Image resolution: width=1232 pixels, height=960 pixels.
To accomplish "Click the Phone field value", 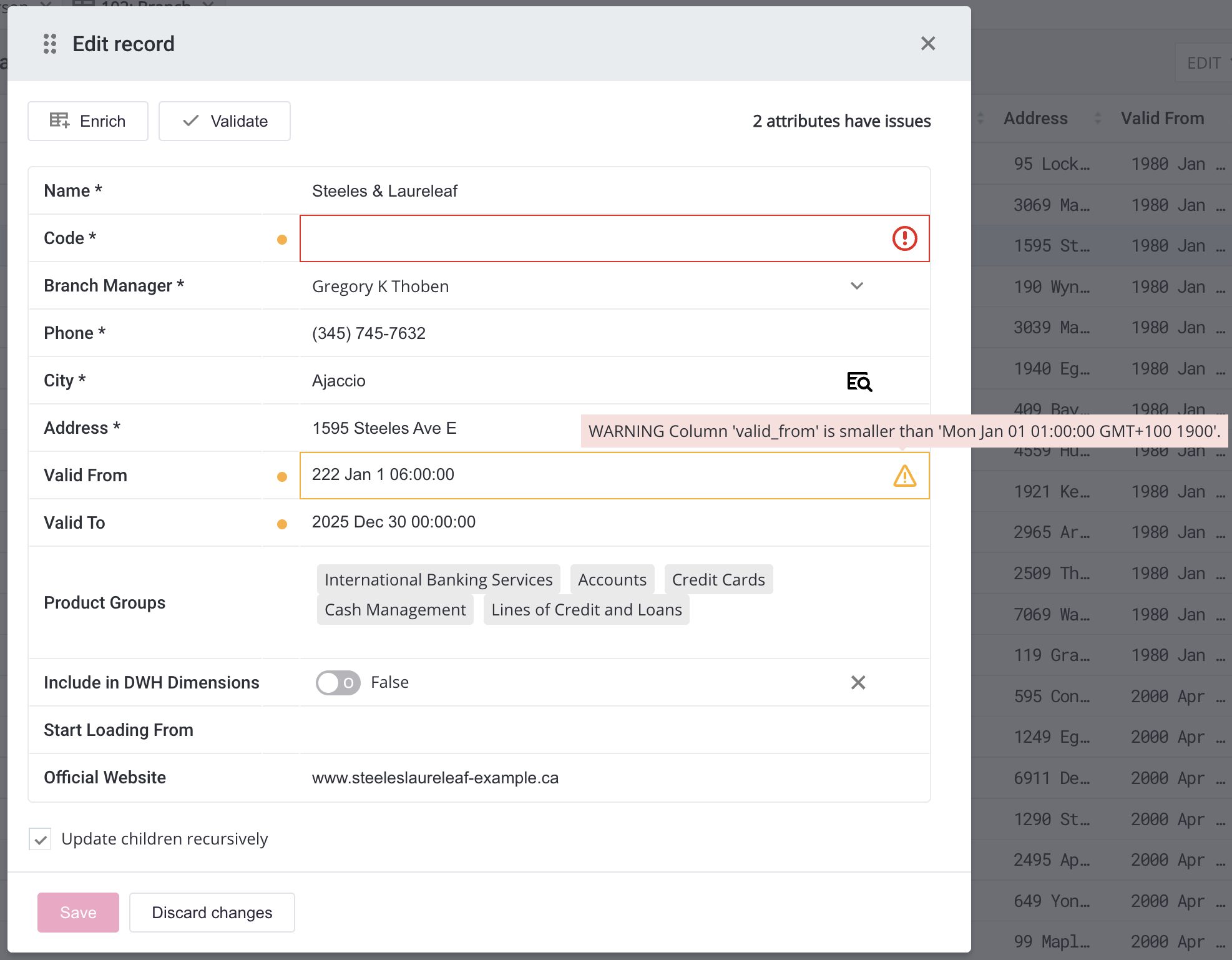I will click(369, 333).
